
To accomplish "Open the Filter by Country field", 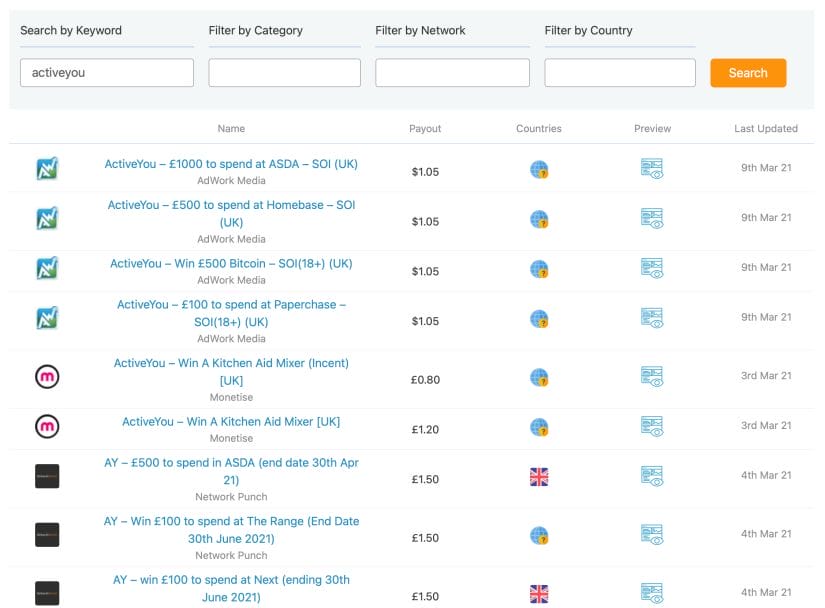I will 620,73.
